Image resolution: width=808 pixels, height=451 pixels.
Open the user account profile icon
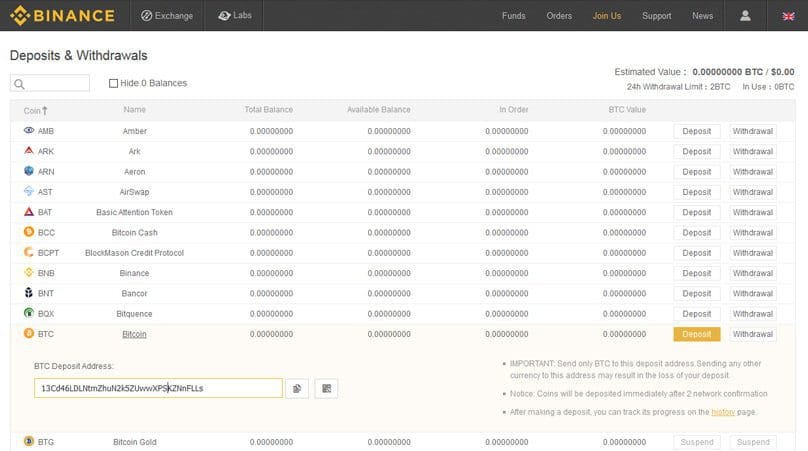745,16
